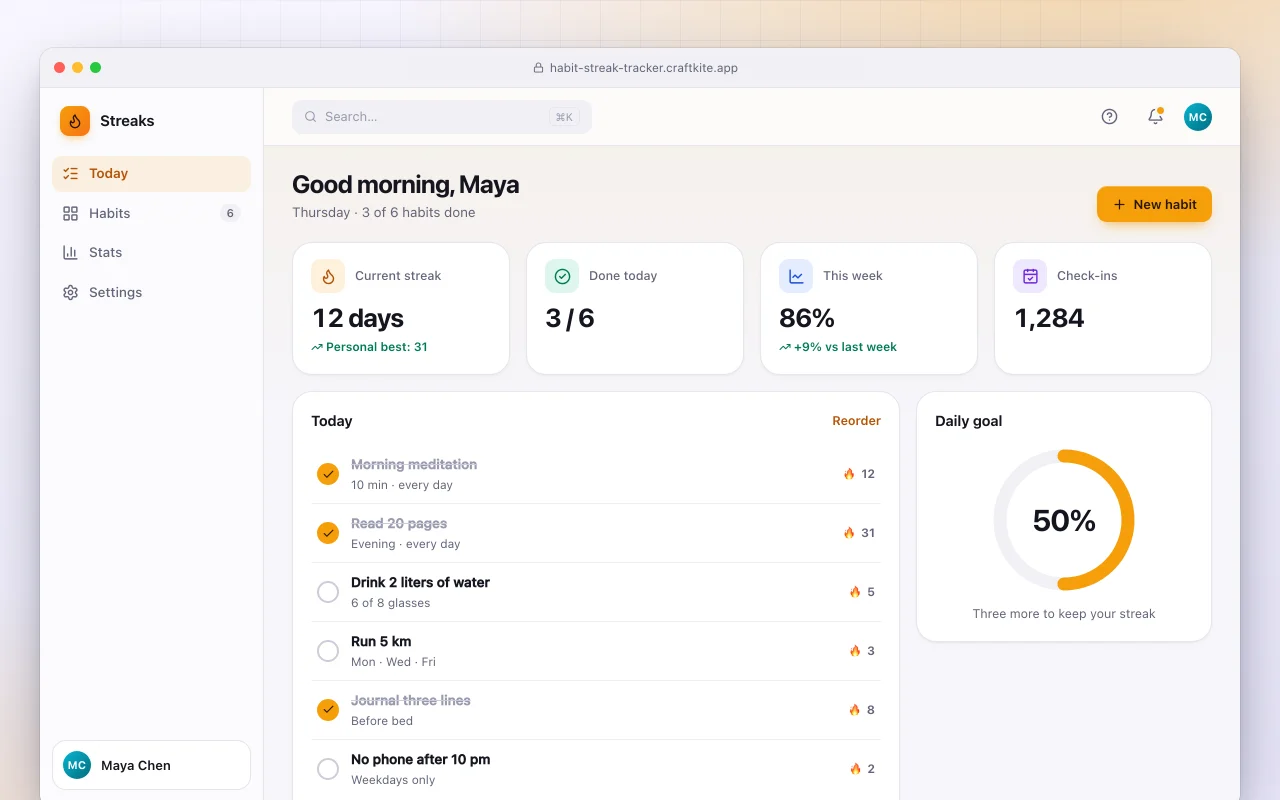Click the flame icon beside streak 2

855,769
